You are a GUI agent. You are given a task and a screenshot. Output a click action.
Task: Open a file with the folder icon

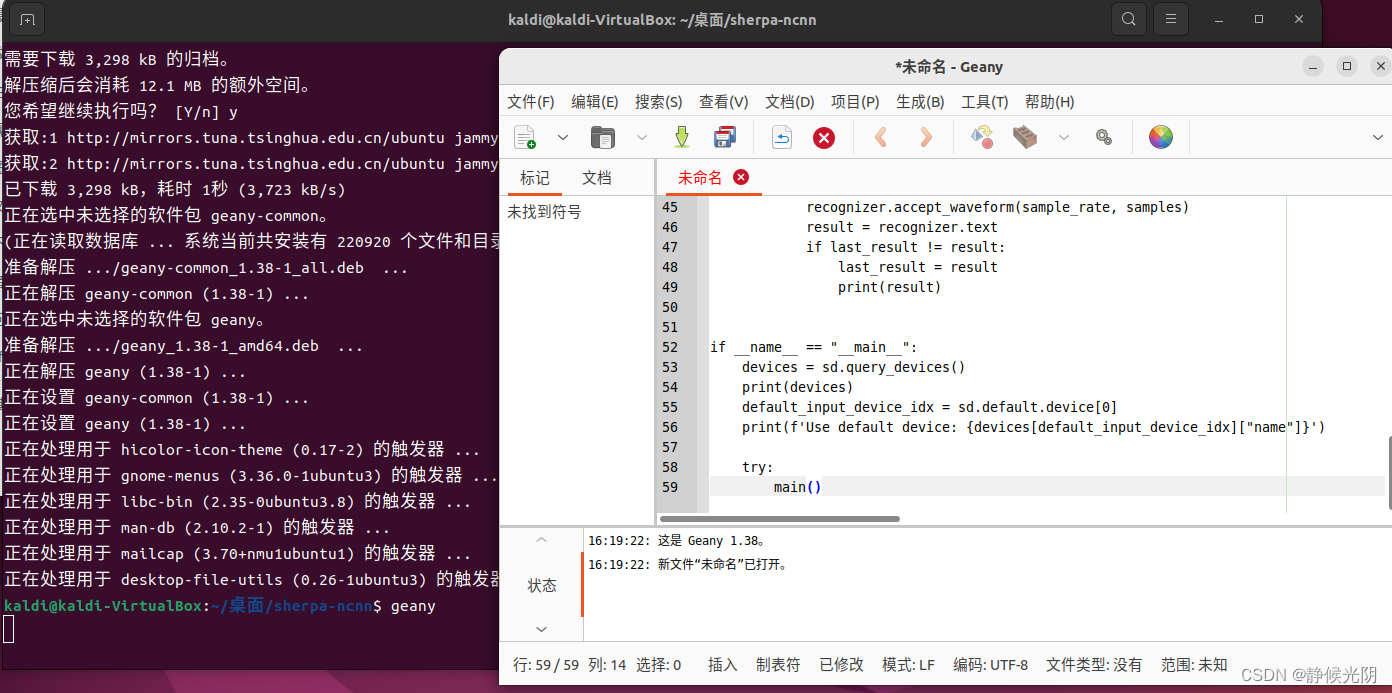(603, 137)
